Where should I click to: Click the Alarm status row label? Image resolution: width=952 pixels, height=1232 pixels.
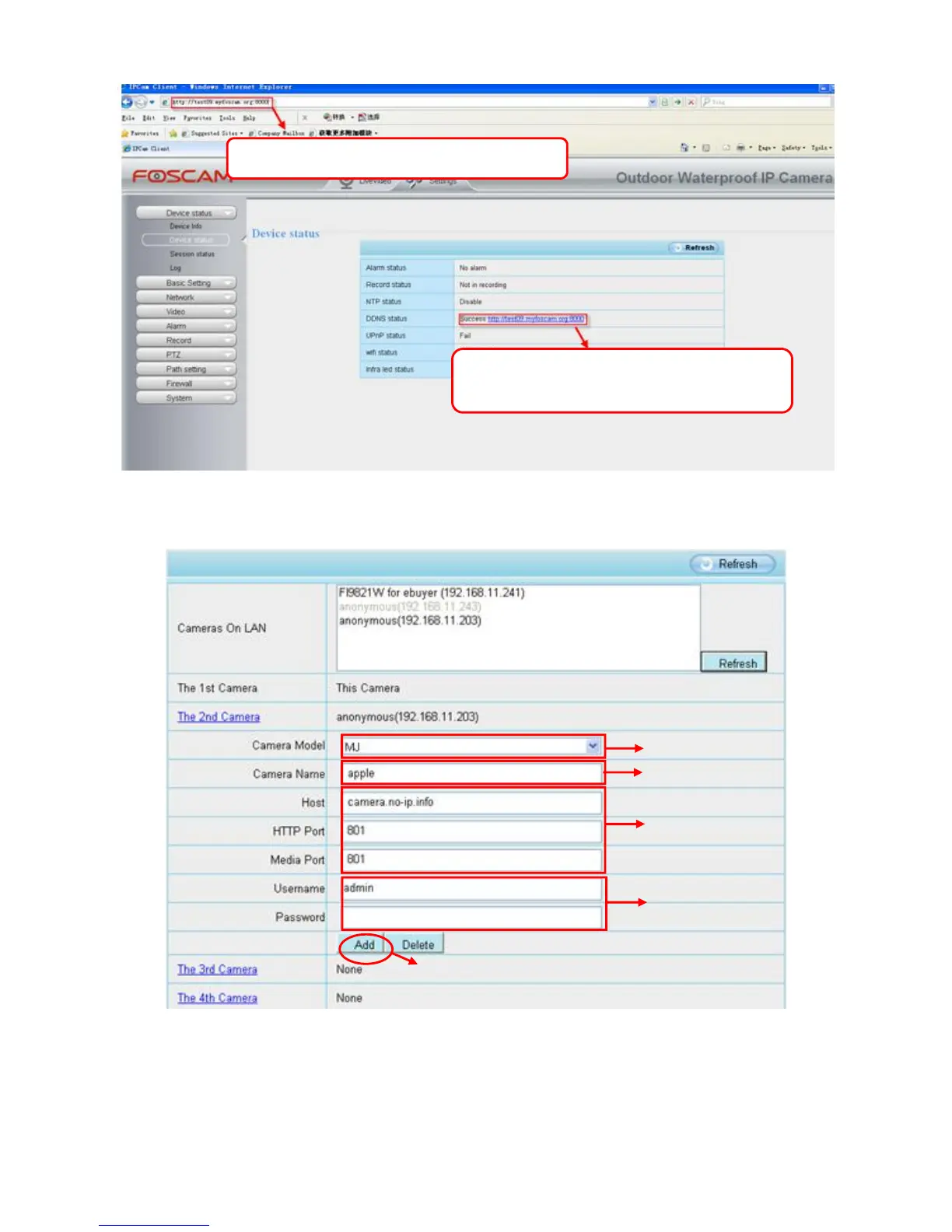point(387,268)
